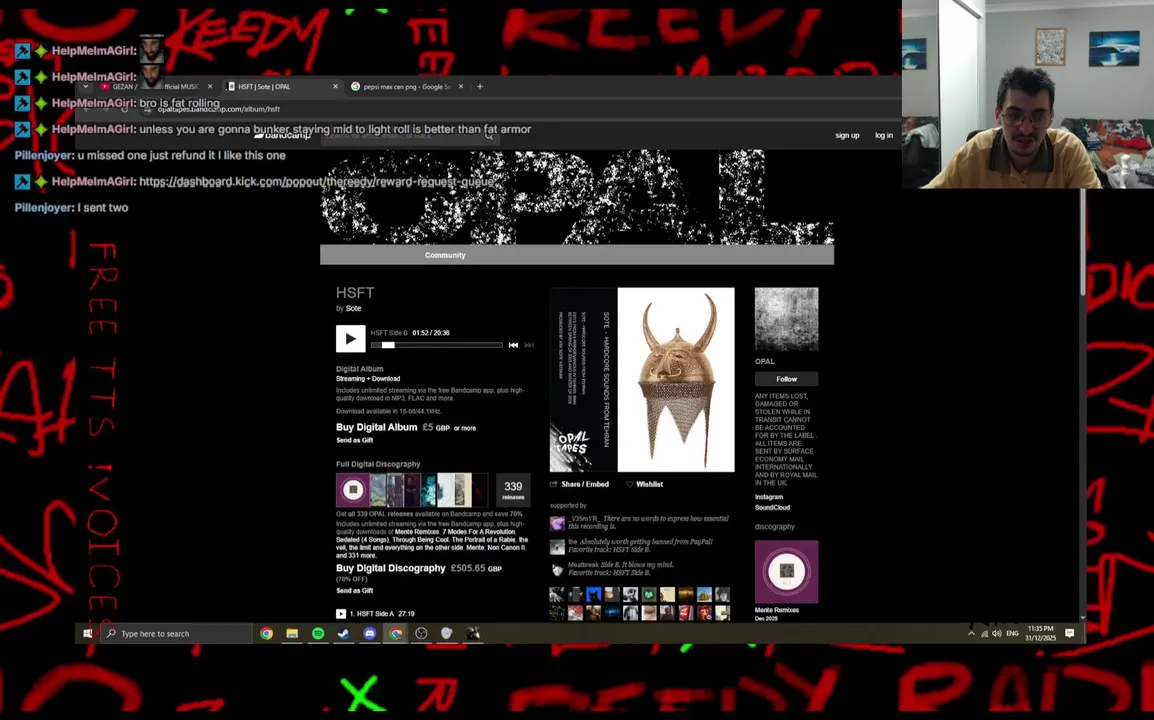Click the taskbar search box

[177, 633]
